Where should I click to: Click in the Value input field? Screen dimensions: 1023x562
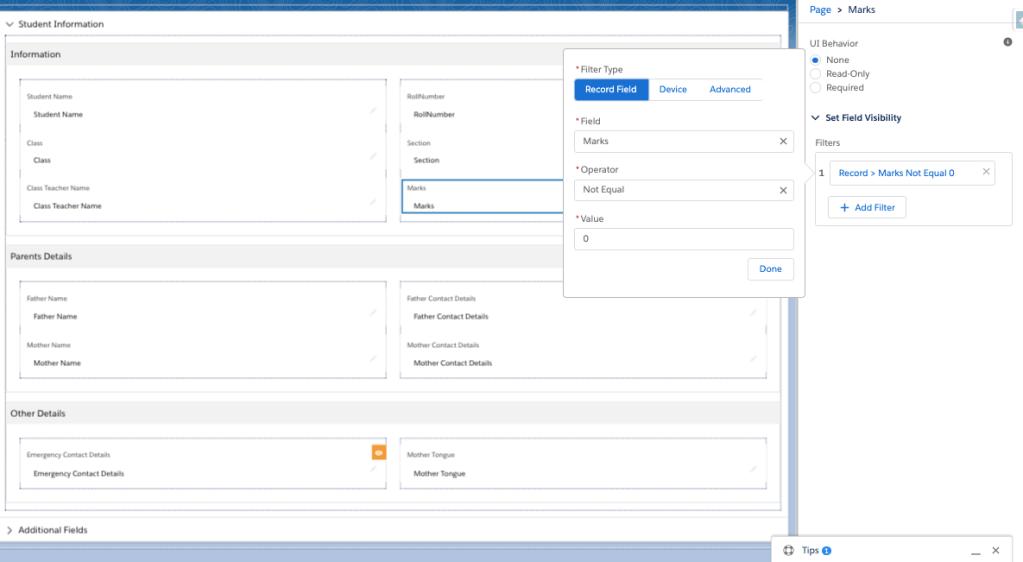[x=684, y=239]
